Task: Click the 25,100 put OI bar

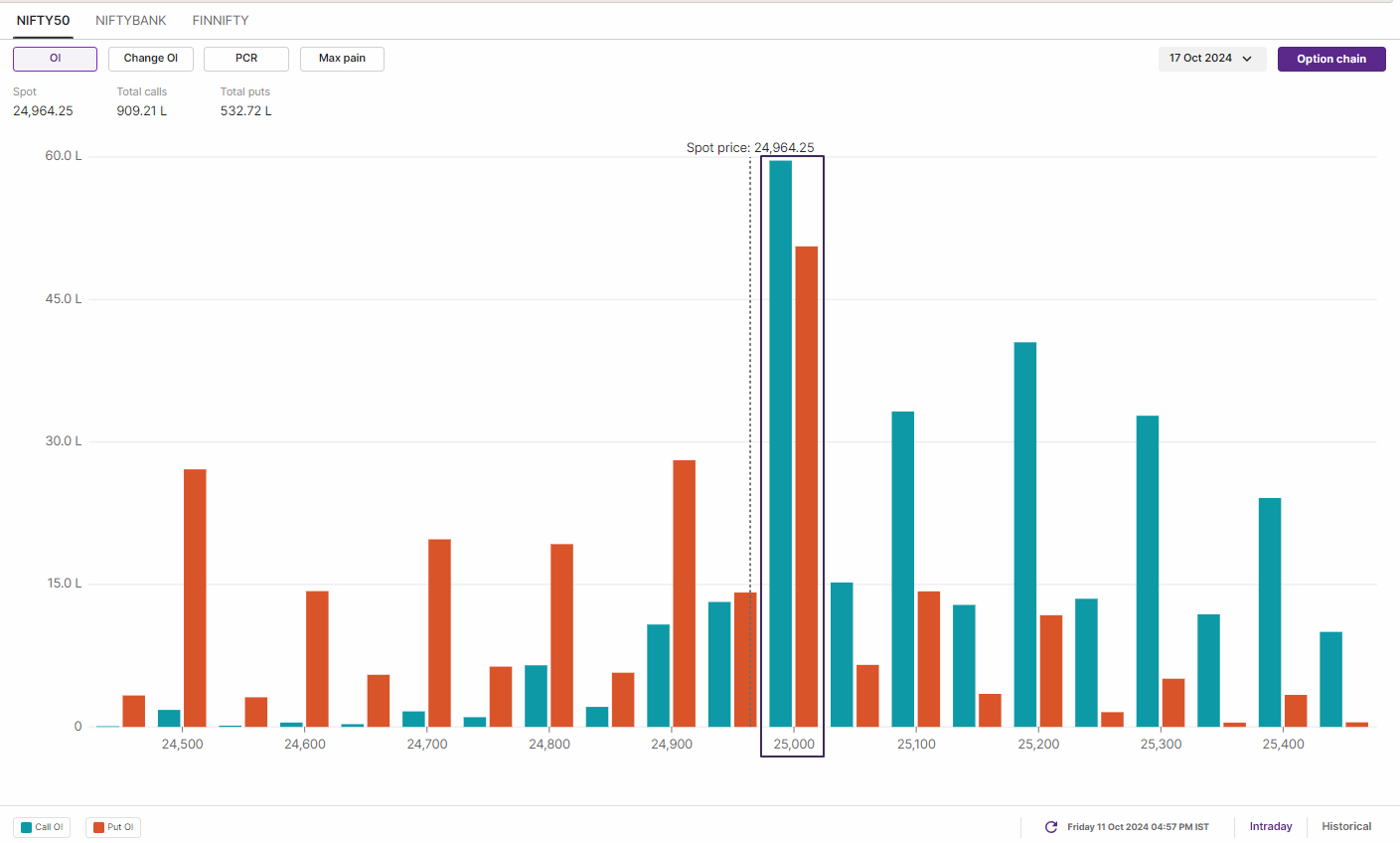Action: (x=929, y=659)
